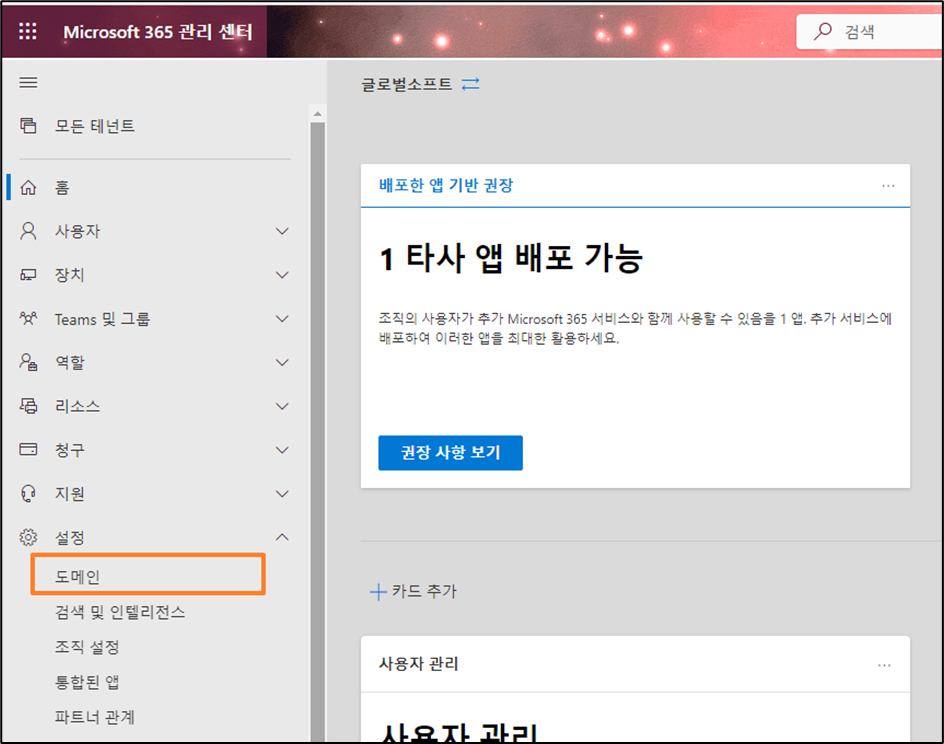Click the Teams 및 그룹 people icon
This screenshot has height=744, width=944.
point(28,318)
